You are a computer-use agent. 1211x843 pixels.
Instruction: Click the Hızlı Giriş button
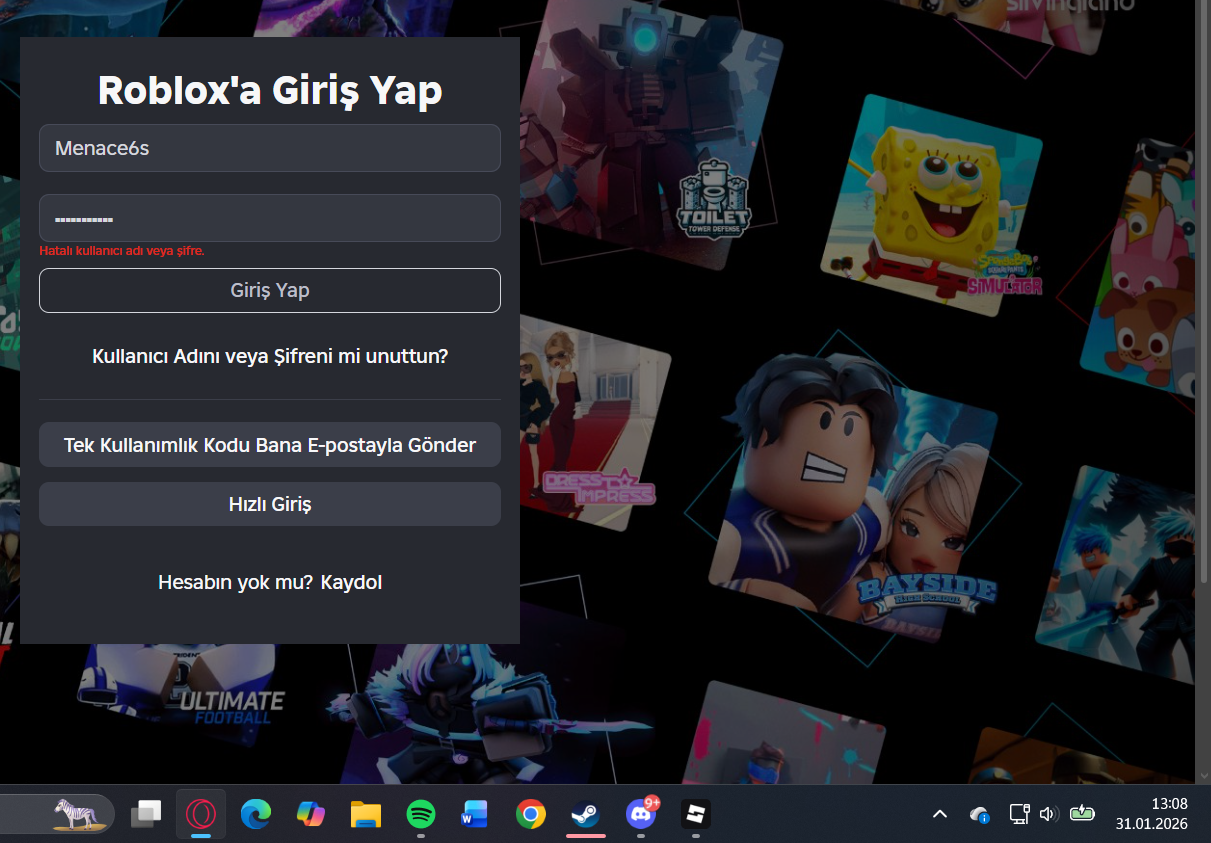270,504
